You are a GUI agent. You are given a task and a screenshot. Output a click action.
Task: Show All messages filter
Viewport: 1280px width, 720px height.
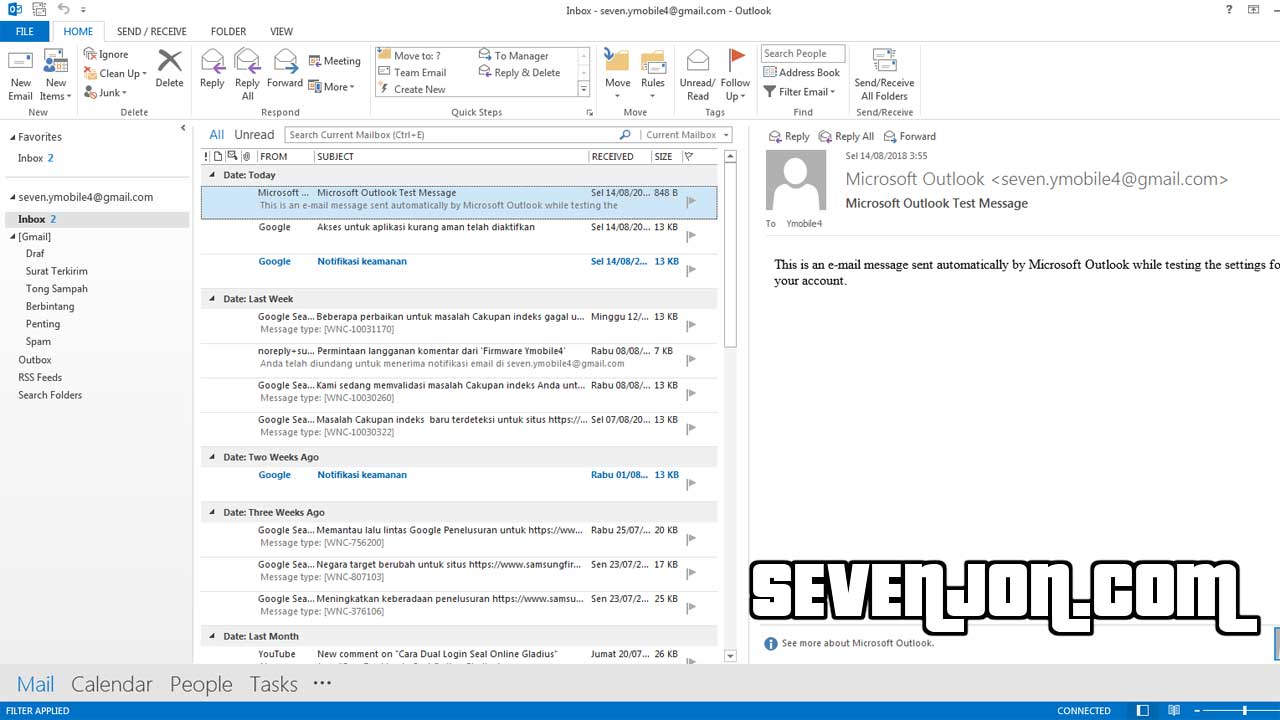coord(216,134)
